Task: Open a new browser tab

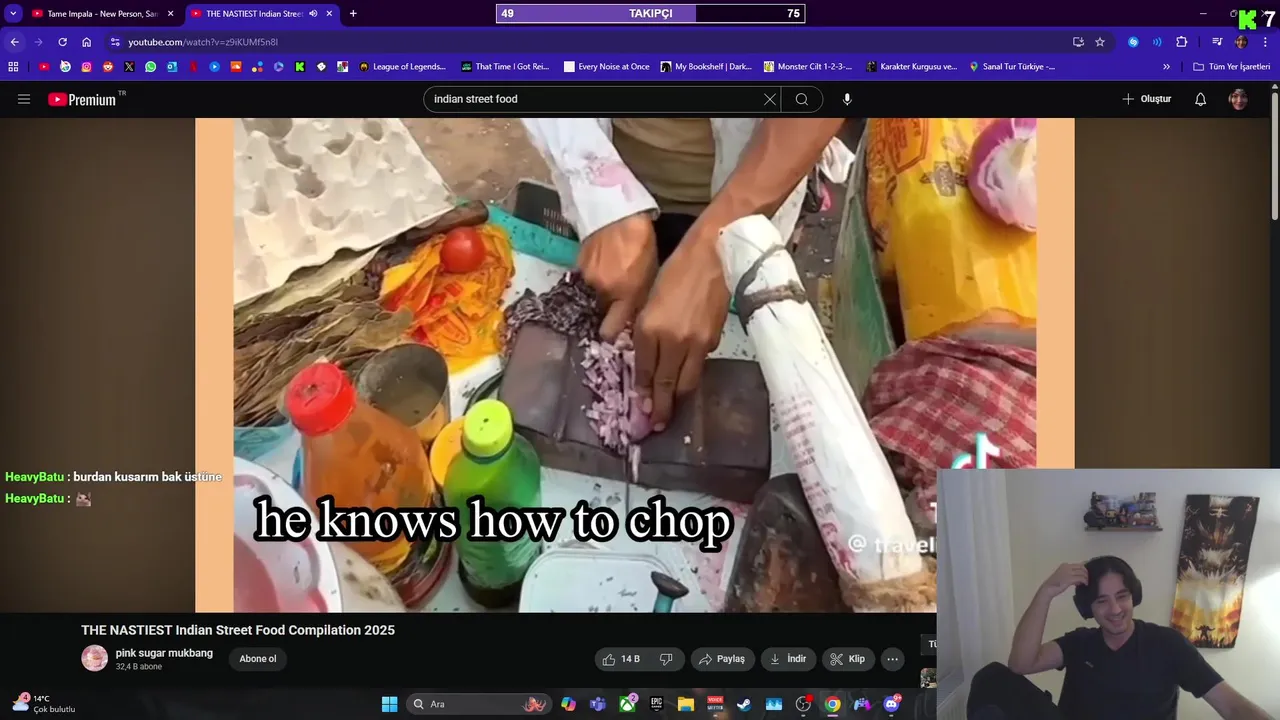Action: coord(353,14)
